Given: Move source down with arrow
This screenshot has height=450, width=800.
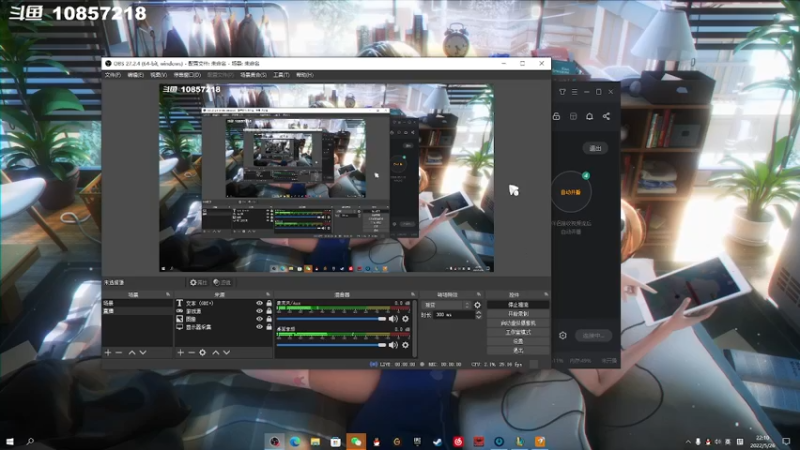Looking at the screenshot, I should (227, 353).
